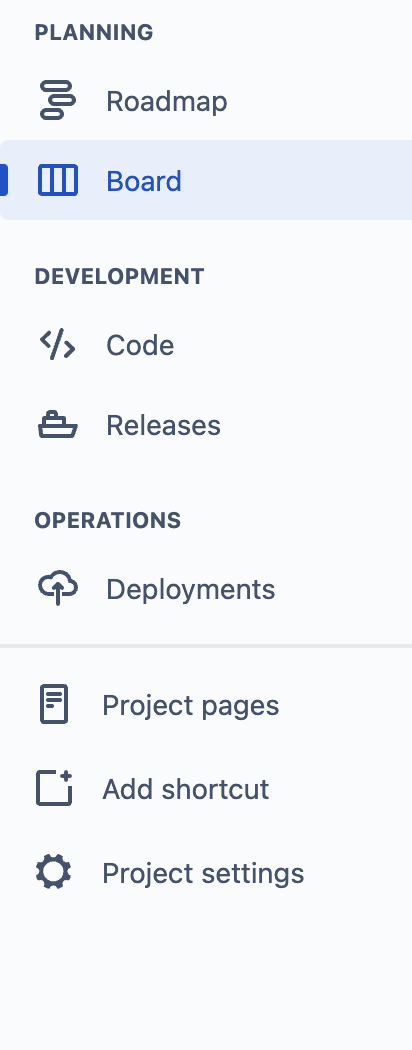412x1050 pixels.
Task: Open the Releases menu label
Action: (163, 425)
